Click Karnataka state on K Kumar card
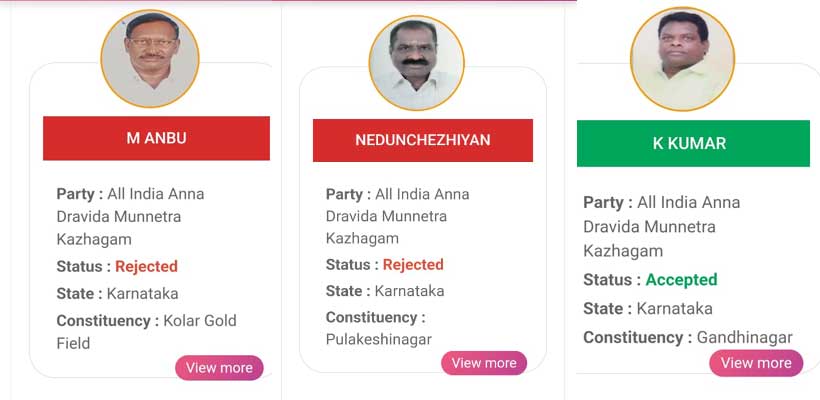The width and height of the screenshot is (820, 400). pyautogui.click(x=674, y=308)
